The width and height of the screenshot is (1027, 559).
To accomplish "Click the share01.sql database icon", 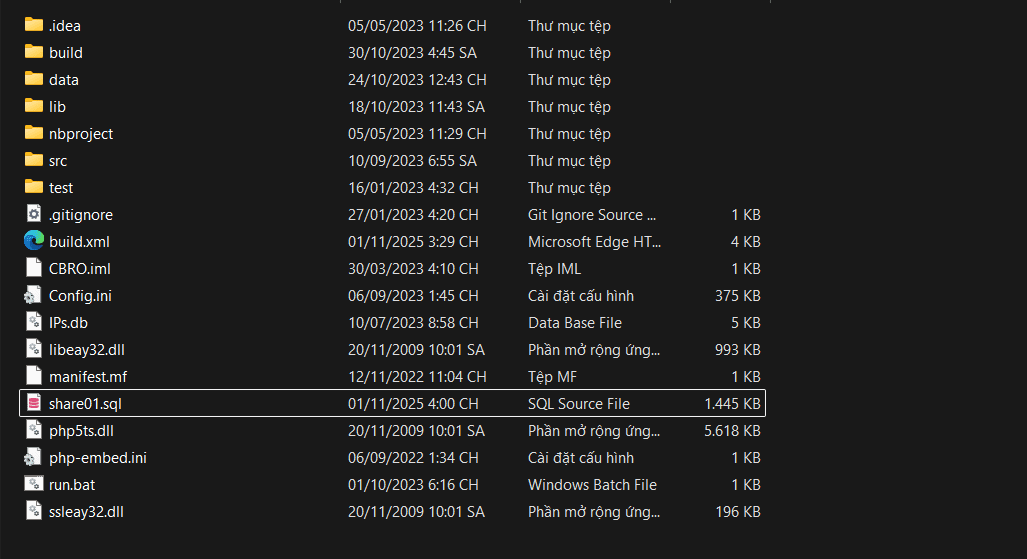I will (x=33, y=403).
